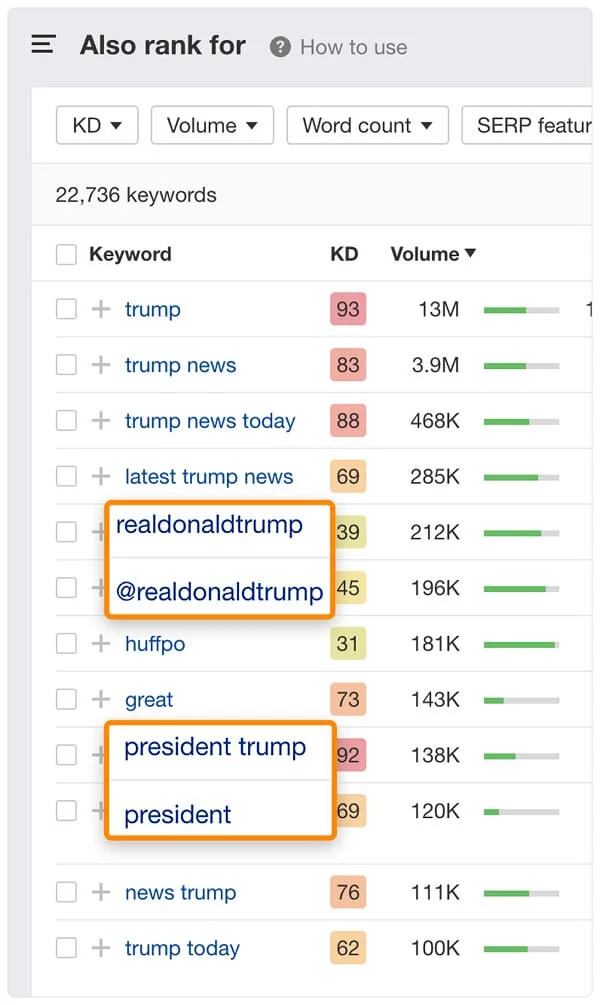Click the trump today keyword link
Image resolution: width=600 pixels, height=1005 pixels.
coord(182,948)
